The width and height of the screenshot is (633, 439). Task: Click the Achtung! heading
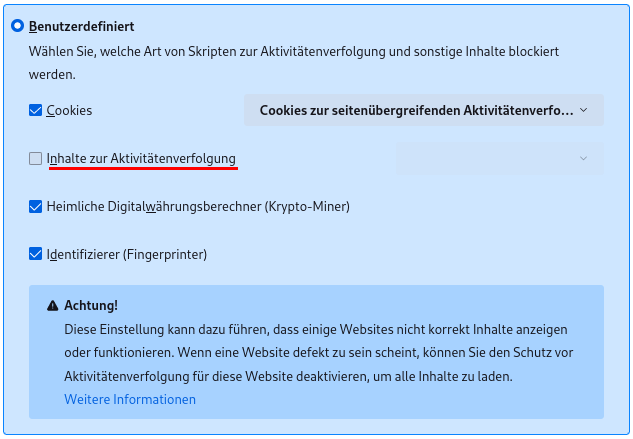pyautogui.click(x=91, y=305)
